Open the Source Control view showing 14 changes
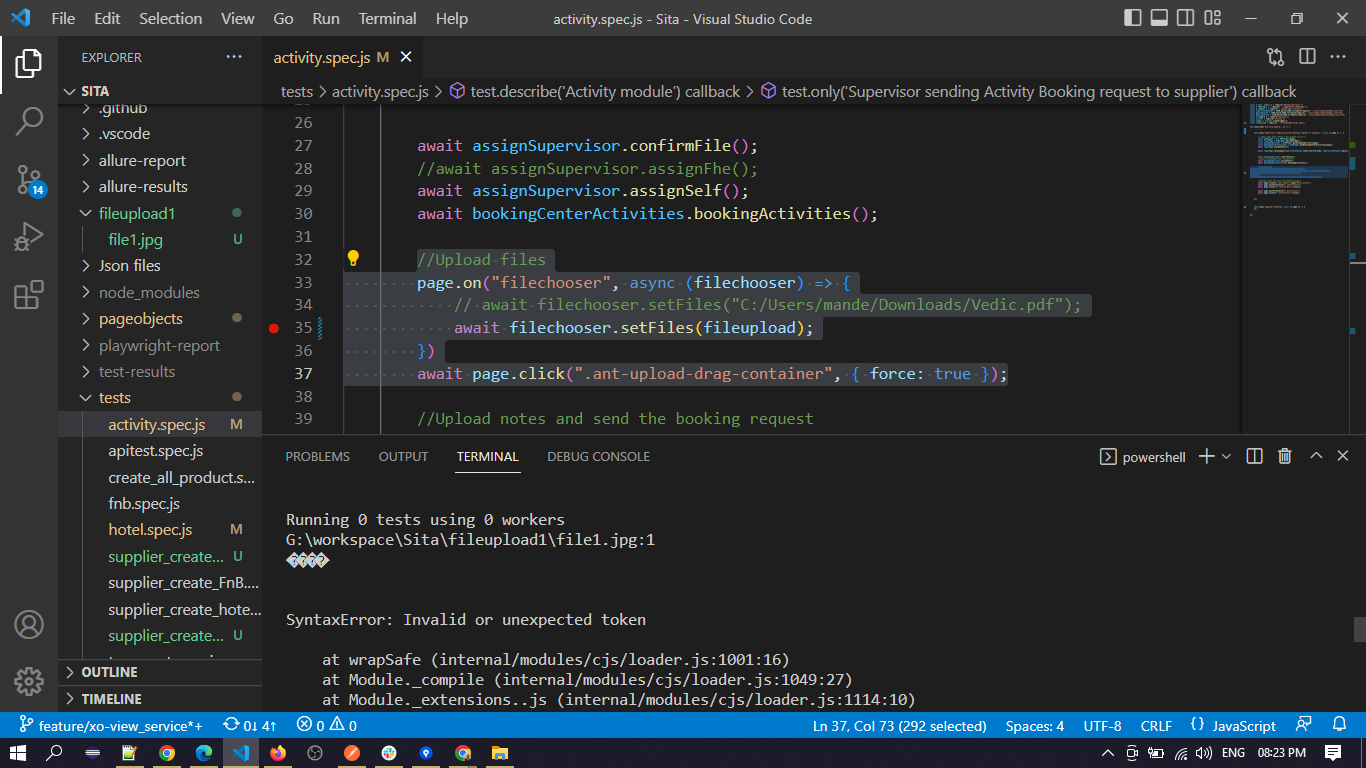The height and width of the screenshot is (768, 1366). (29, 178)
